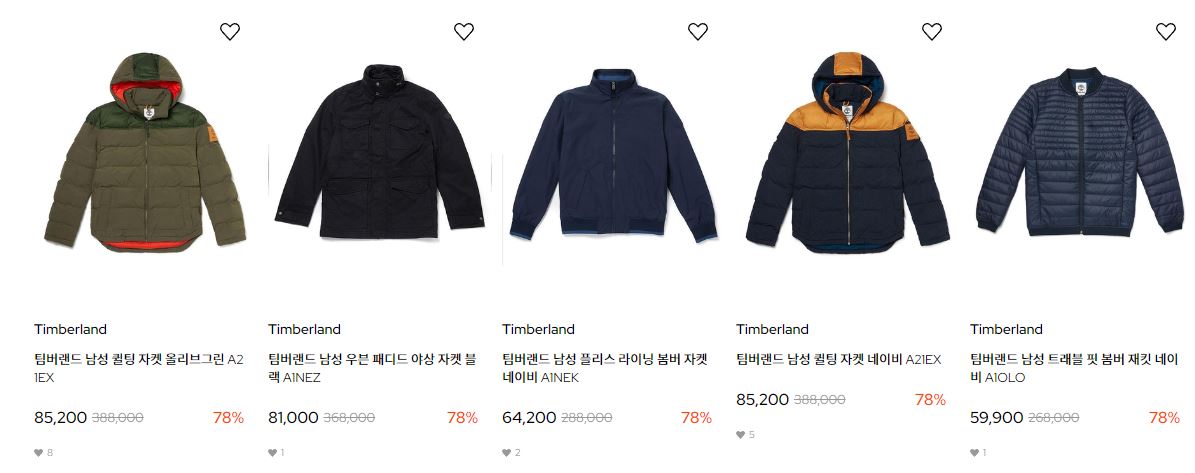Click Timberland brand above A1OLO jacket
1195x473 pixels.
(1006, 329)
